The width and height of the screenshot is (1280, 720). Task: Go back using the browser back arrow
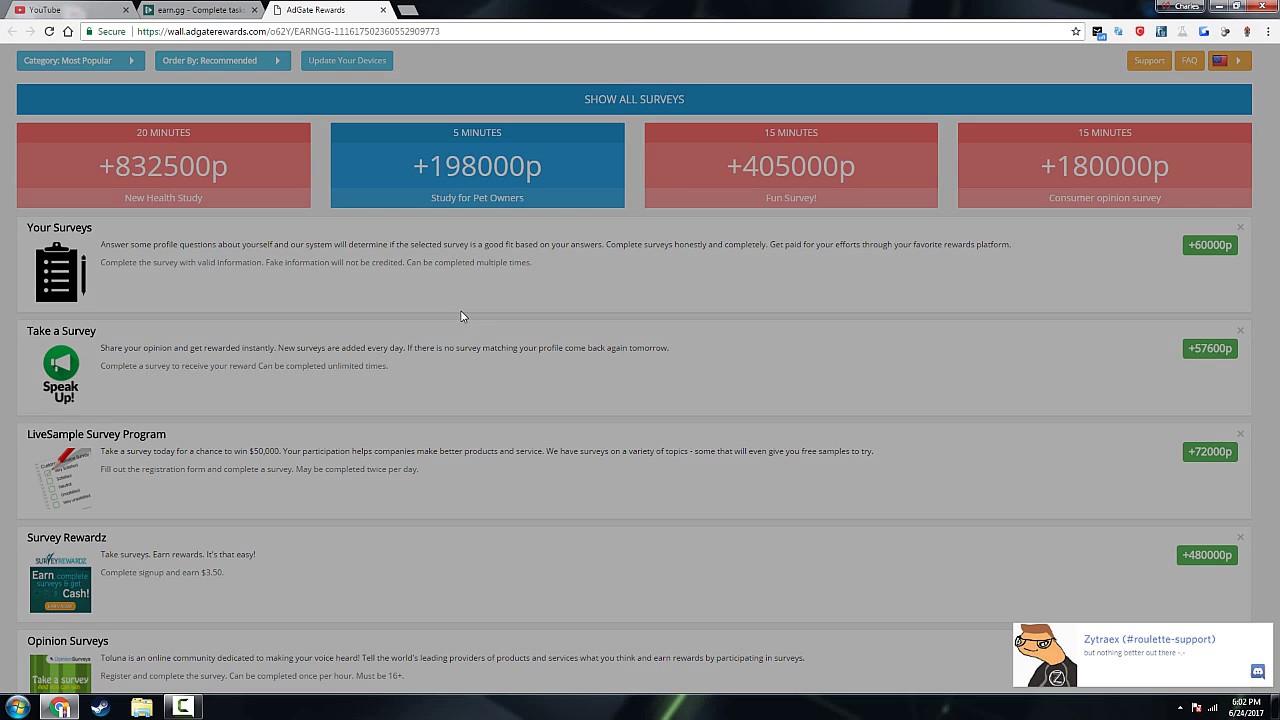pos(13,31)
